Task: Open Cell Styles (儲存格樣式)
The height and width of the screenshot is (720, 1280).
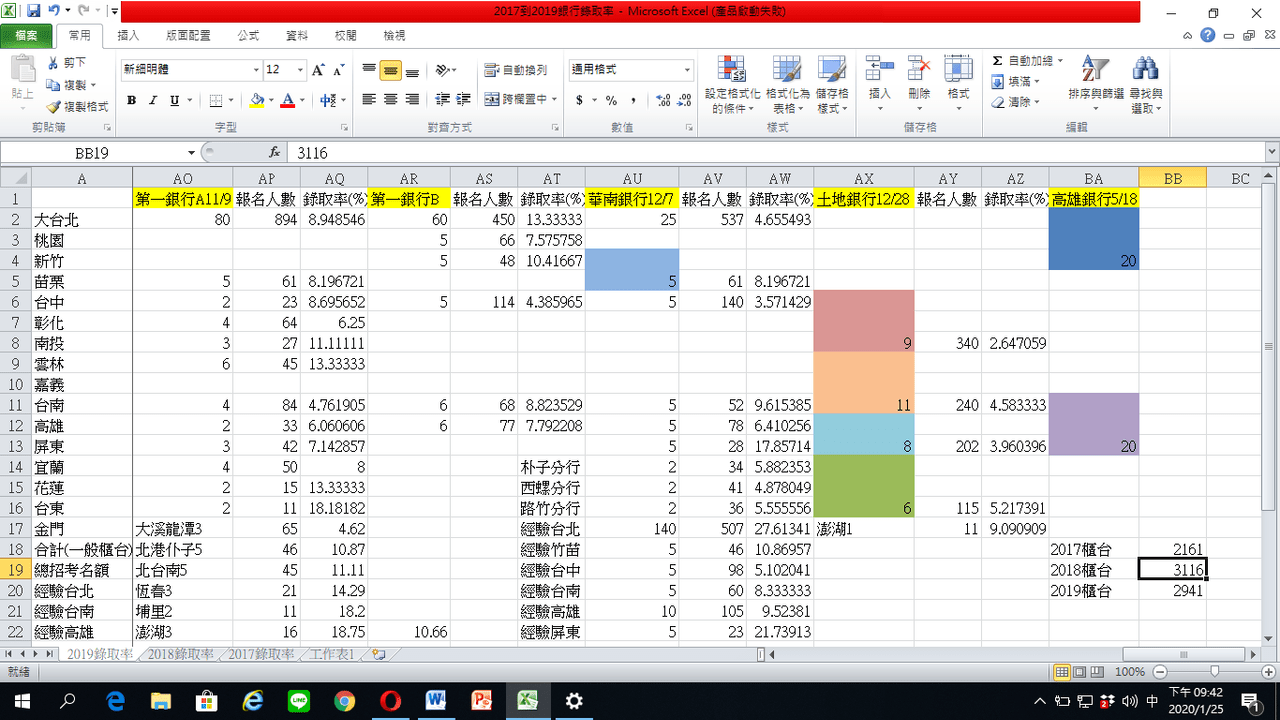Action: point(832,84)
